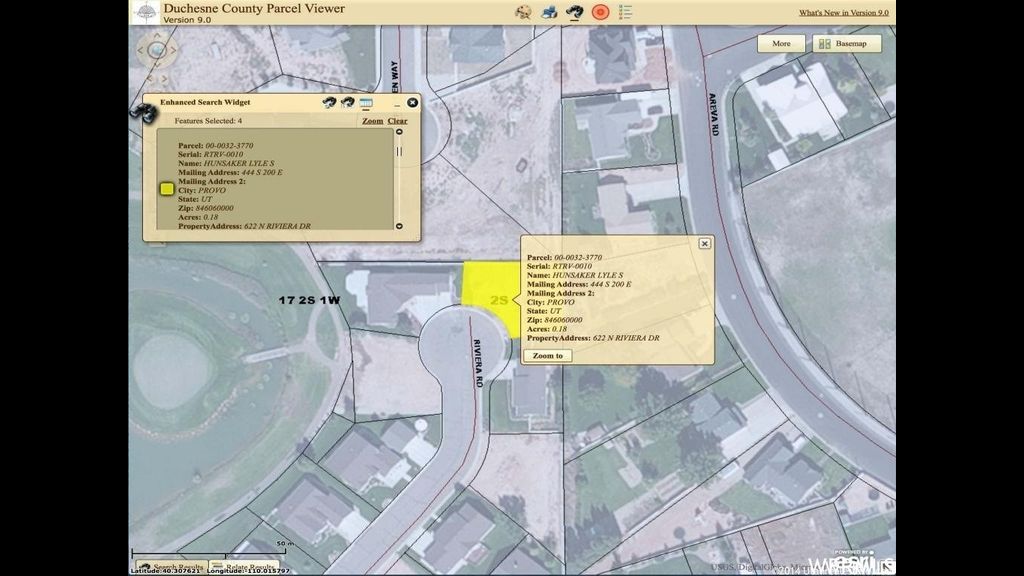Click the Duchesne County logo icon
This screenshot has width=1024, height=576.
pos(144,12)
